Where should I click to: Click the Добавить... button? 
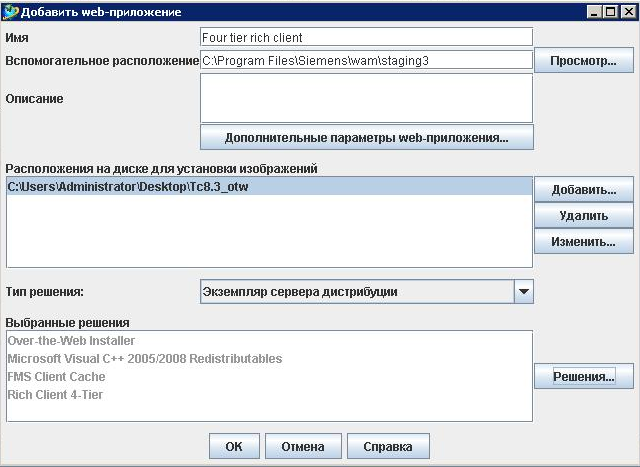coord(584,189)
